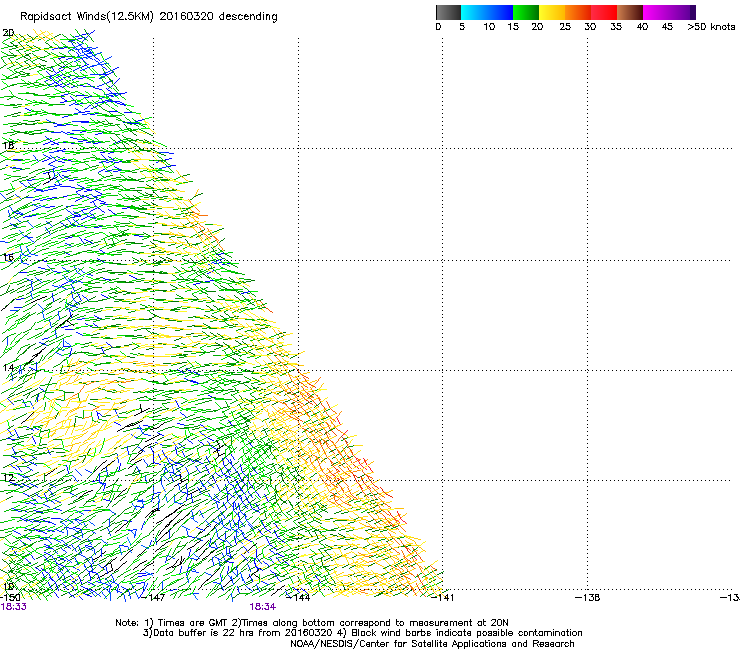740x650 pixels.
Task: Click the 18:34 pass time label
Action: (x=263, y=607)
